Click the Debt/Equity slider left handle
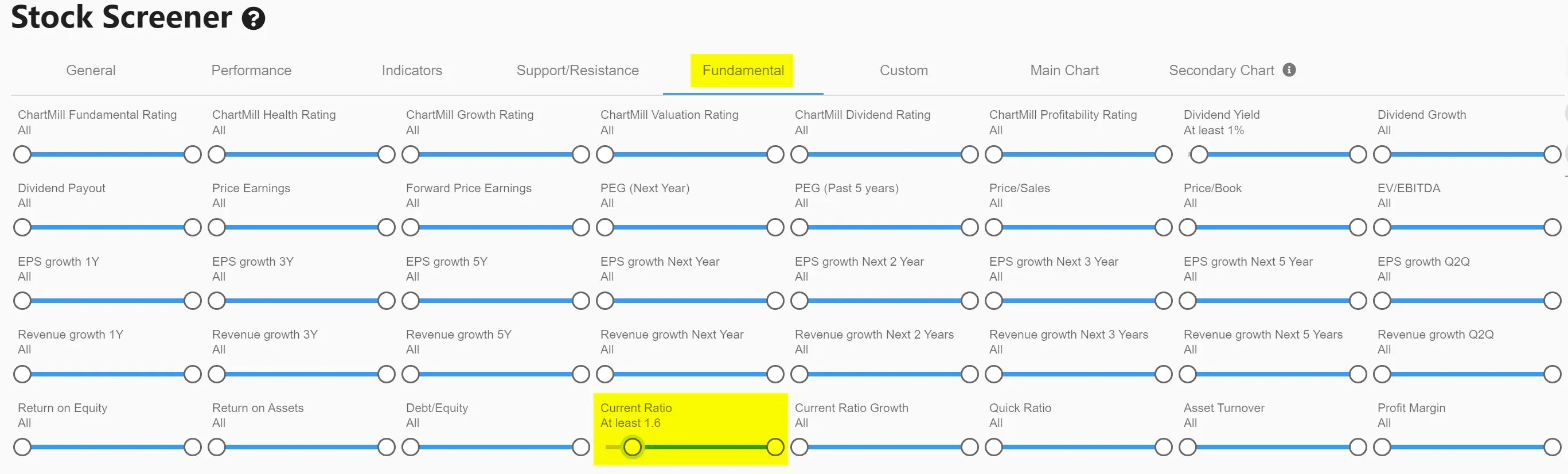This screenshot has width=1568, height=474. pos(411,447)
